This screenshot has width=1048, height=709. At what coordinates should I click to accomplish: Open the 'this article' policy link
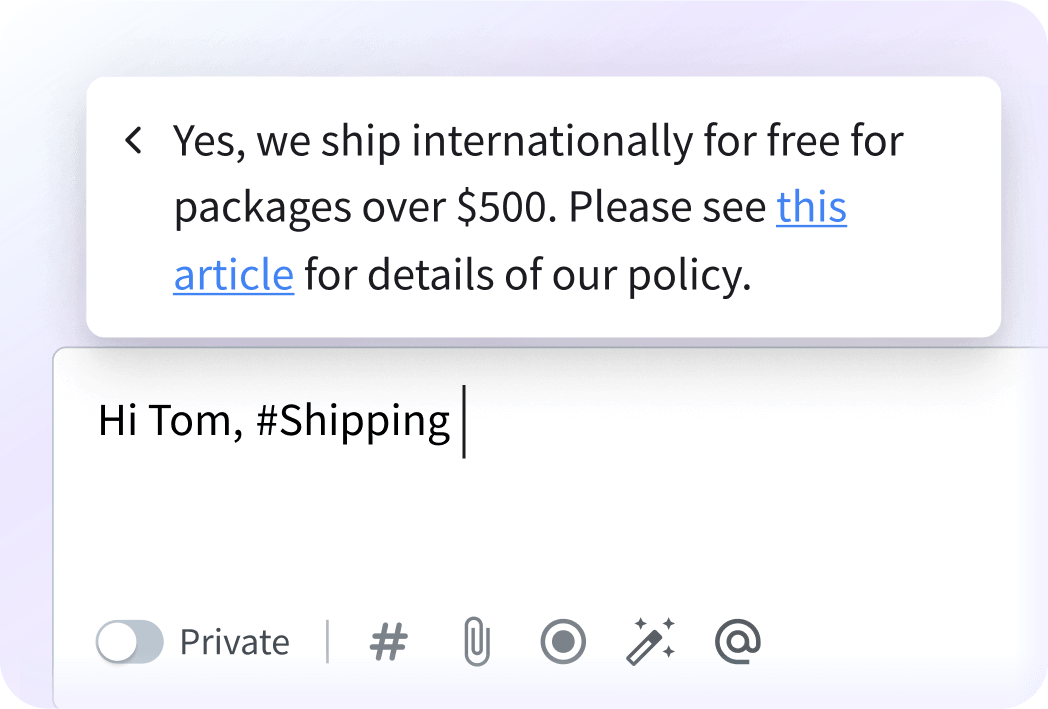pos(812,207)
